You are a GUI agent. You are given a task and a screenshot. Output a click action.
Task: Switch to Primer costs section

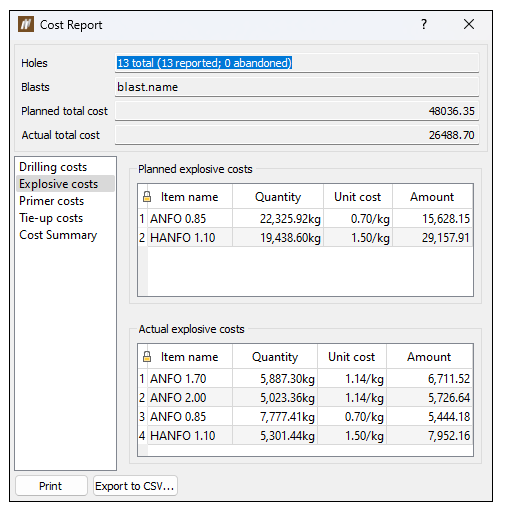[x=51, y=201]
